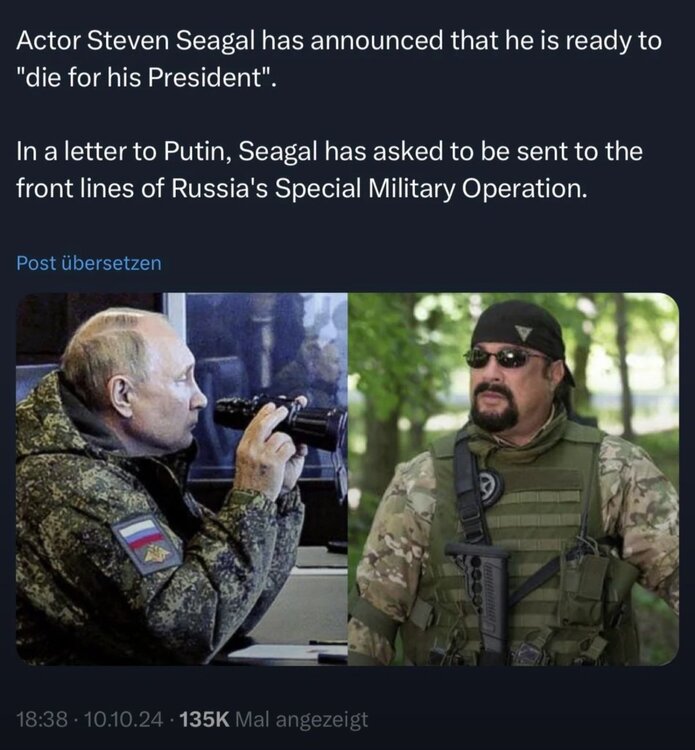
Task: Click the 135K view count
Action: [x=205, y=719]
